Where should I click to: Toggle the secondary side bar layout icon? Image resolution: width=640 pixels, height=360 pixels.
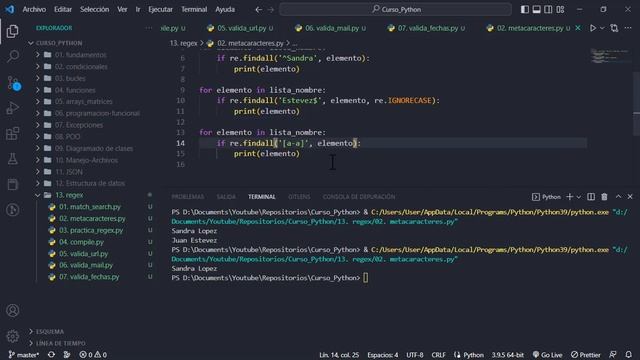548,9
